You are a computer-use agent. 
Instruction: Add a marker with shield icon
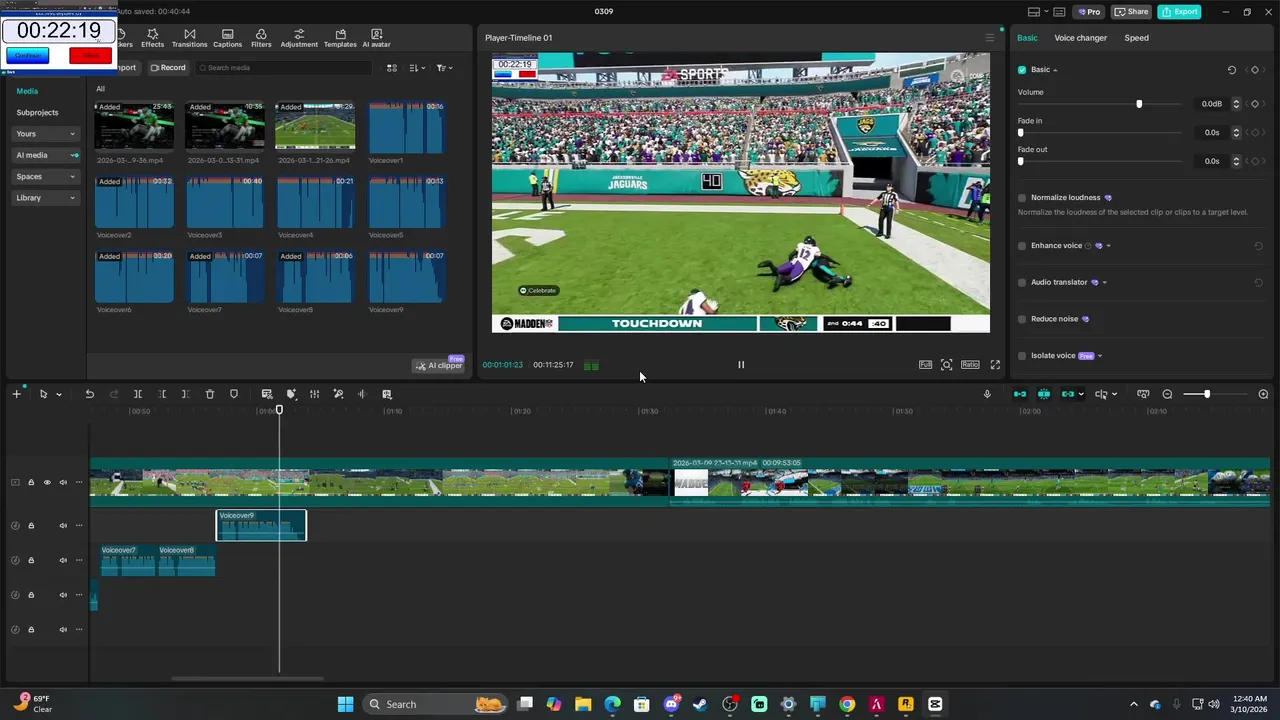(234, 394)
